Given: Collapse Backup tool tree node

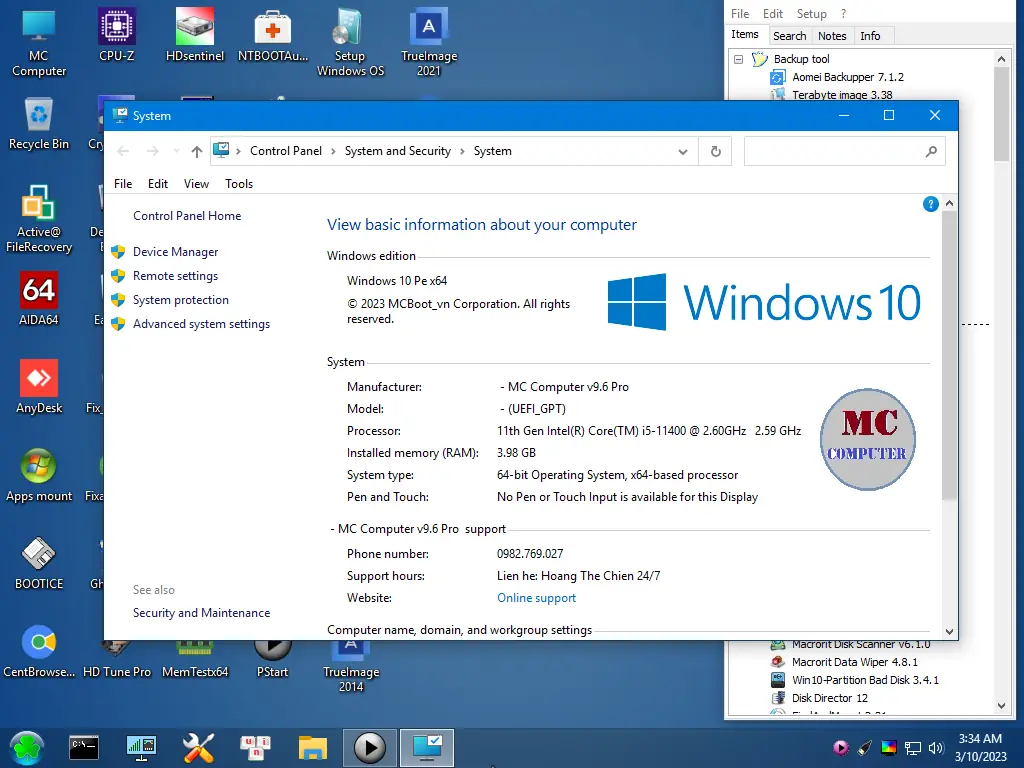Looking at the screenshot, I should 739,59.
